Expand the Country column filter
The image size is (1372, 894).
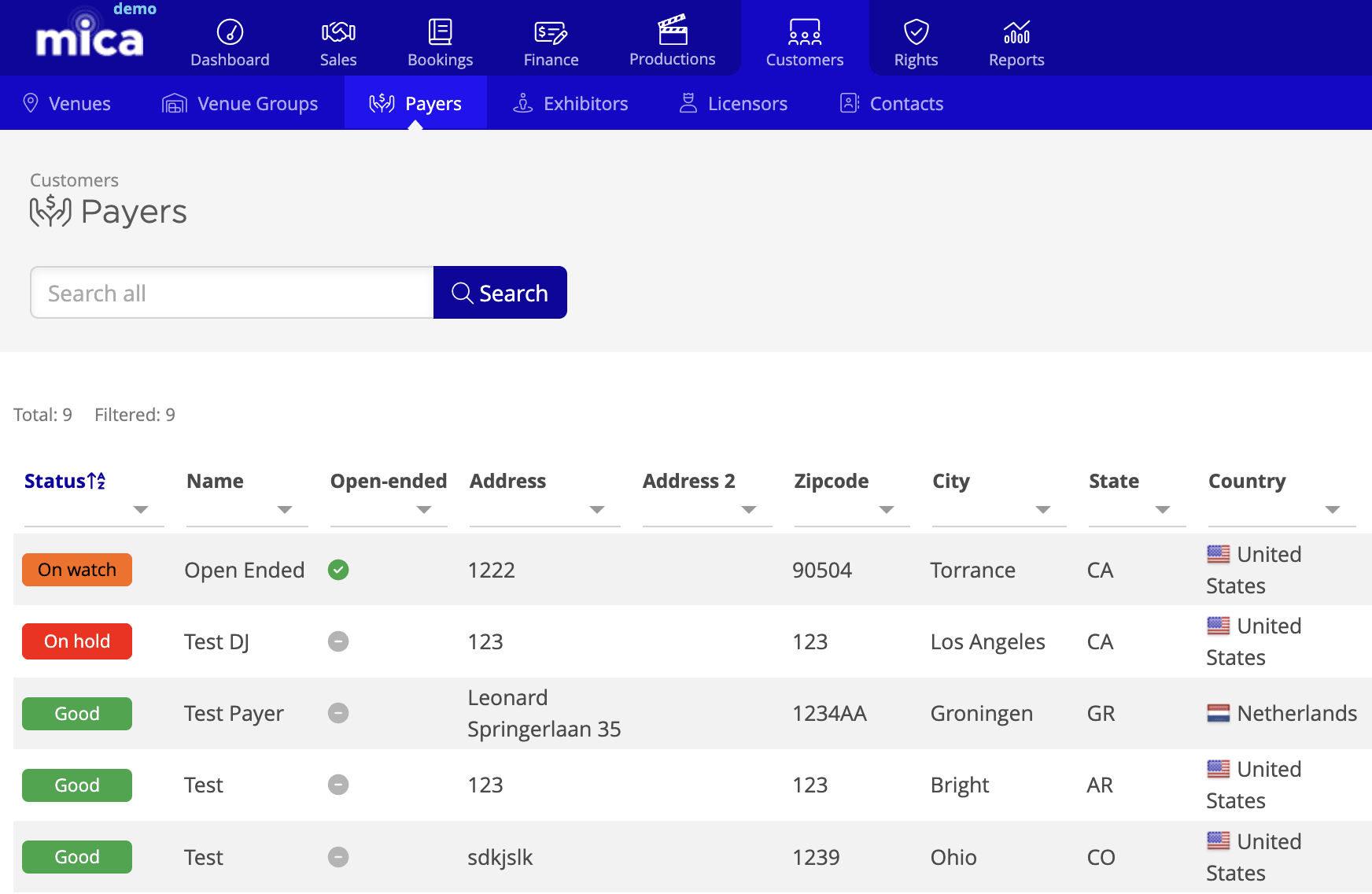[1333, 510]
